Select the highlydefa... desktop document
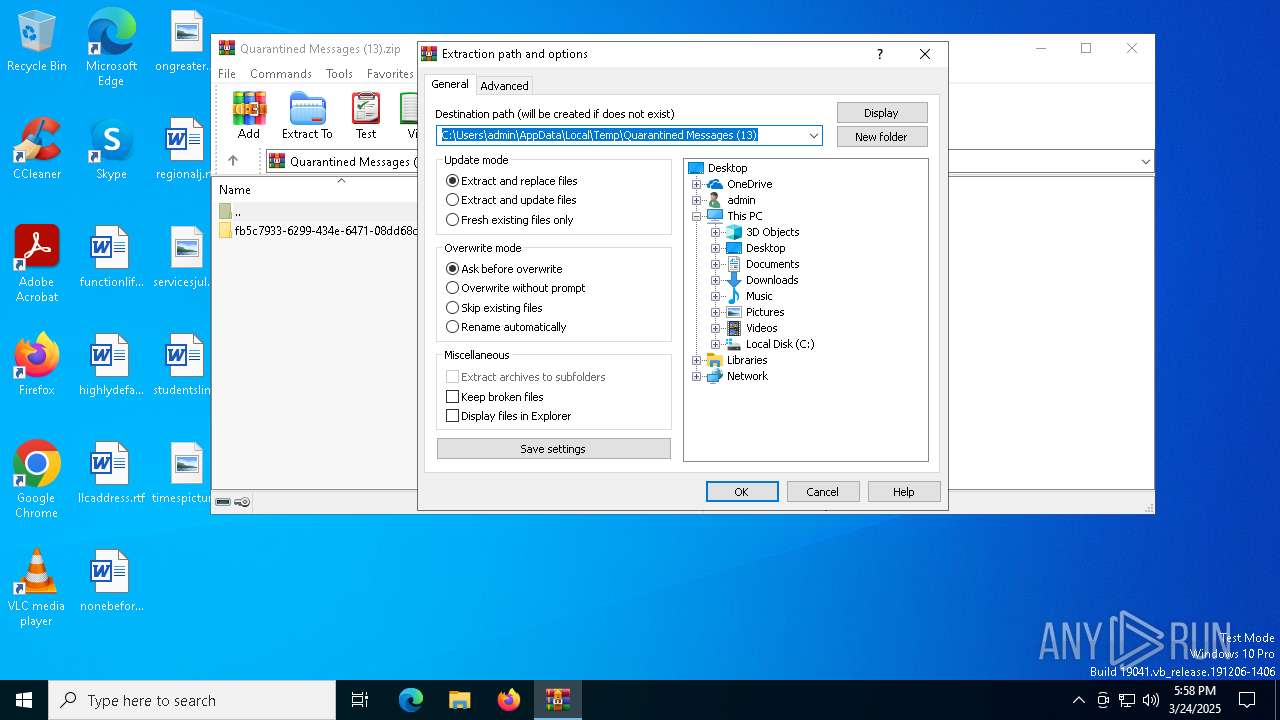Image resolution: width=1280 pixels, height=720 pixels. pos(111,365)
